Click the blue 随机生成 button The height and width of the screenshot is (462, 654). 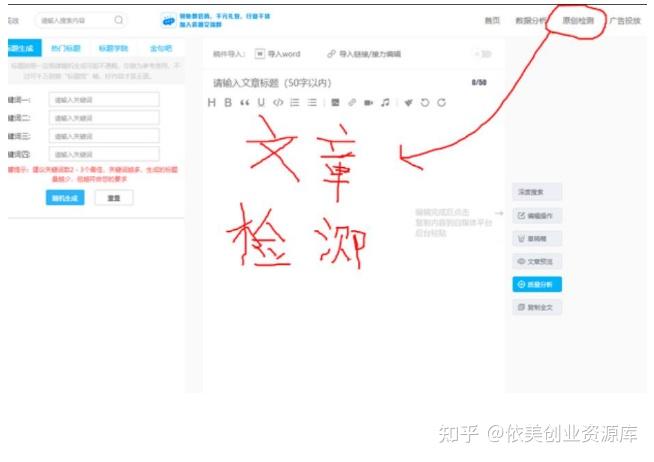(65, 198)
